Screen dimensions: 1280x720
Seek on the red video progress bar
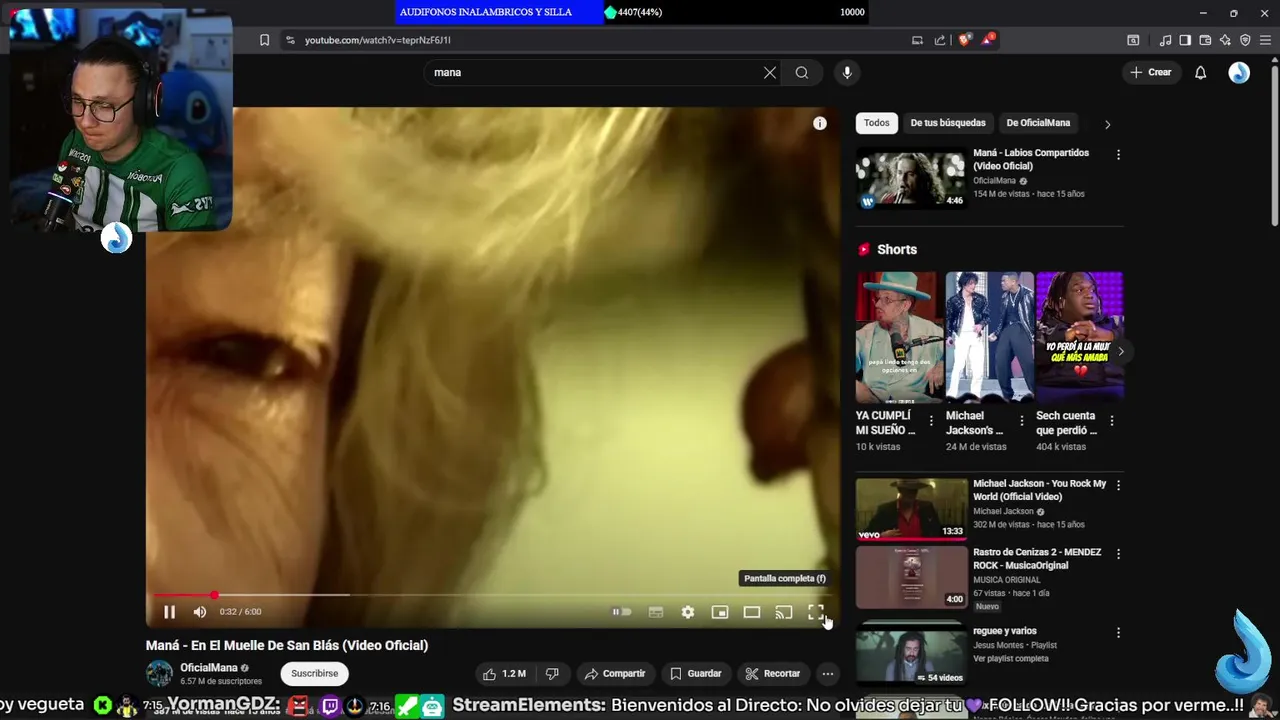[x=493, y=595]
